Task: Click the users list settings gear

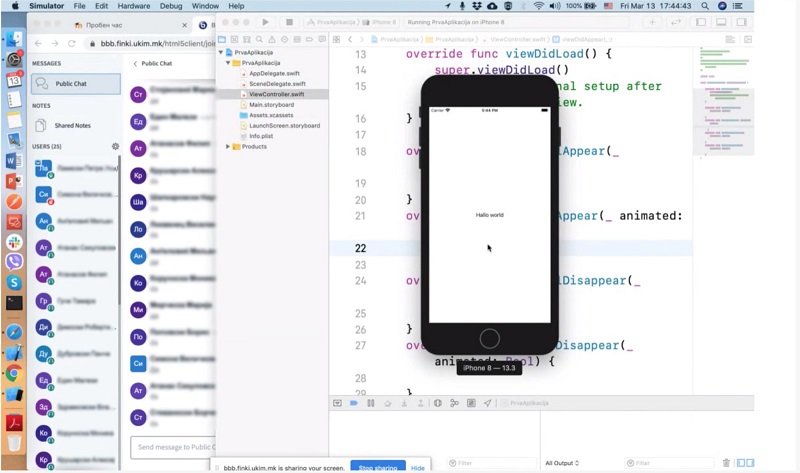Action: tap(115, 146)
